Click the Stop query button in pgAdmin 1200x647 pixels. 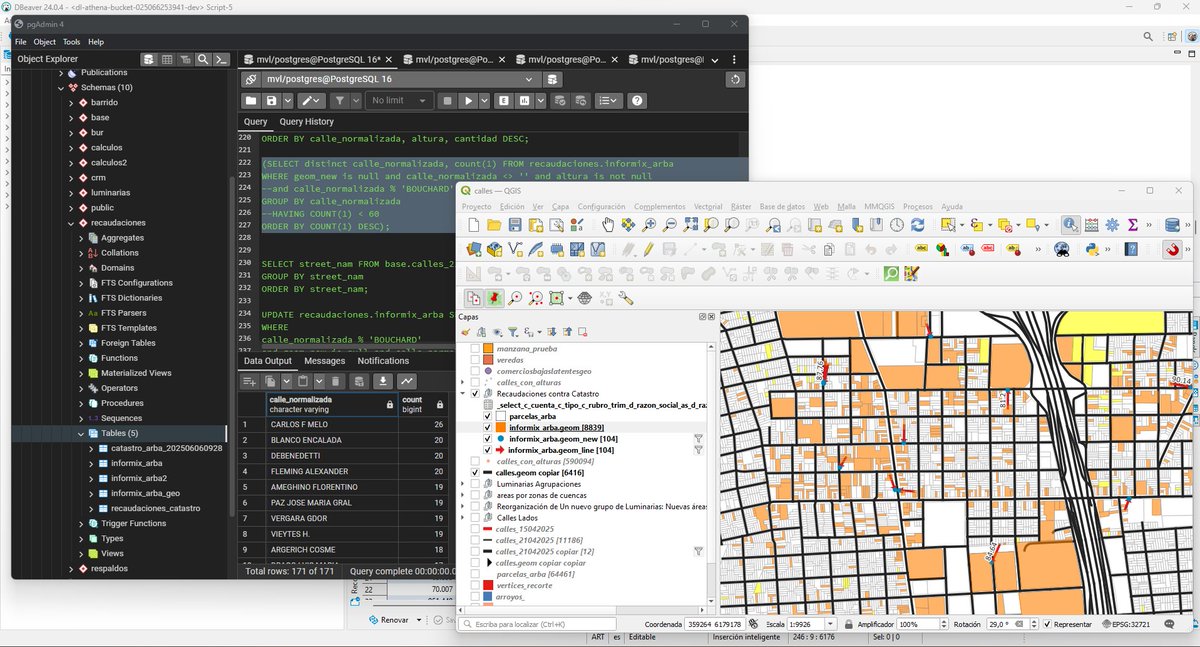click(x=448, y=101)
